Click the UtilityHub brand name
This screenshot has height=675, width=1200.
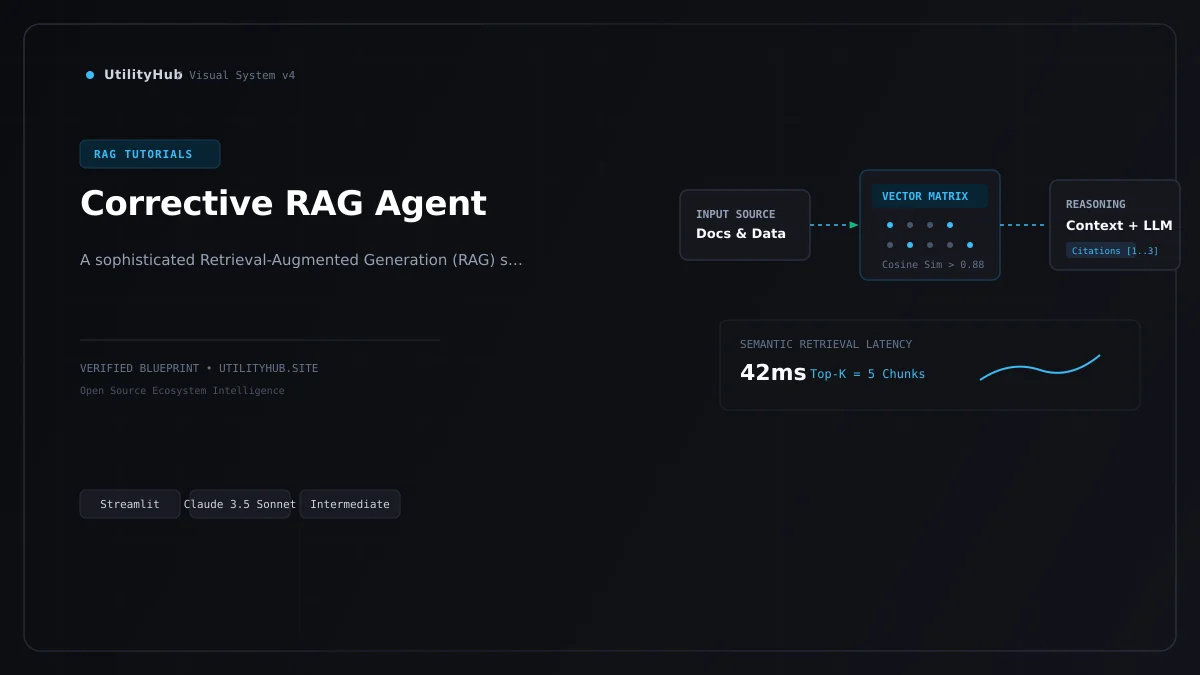tap(143, 75)
